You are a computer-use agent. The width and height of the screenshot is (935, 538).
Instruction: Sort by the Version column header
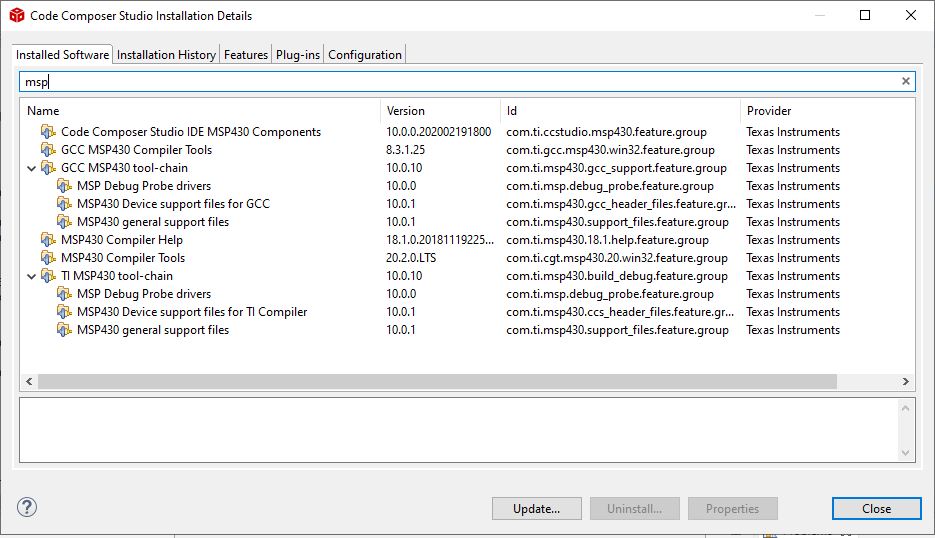[441, 110]
